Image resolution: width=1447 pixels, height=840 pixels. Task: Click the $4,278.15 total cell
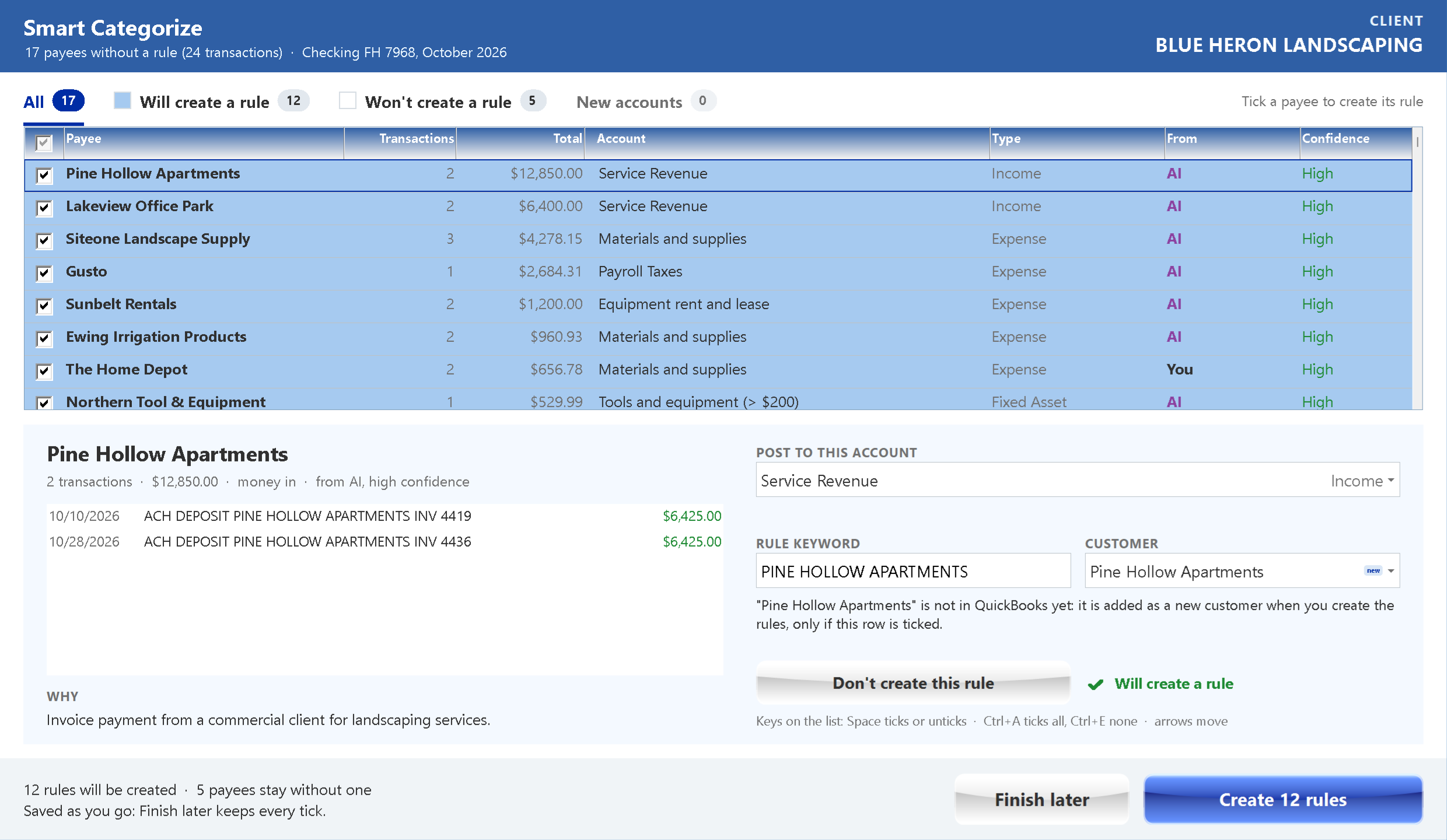[550, 239]
